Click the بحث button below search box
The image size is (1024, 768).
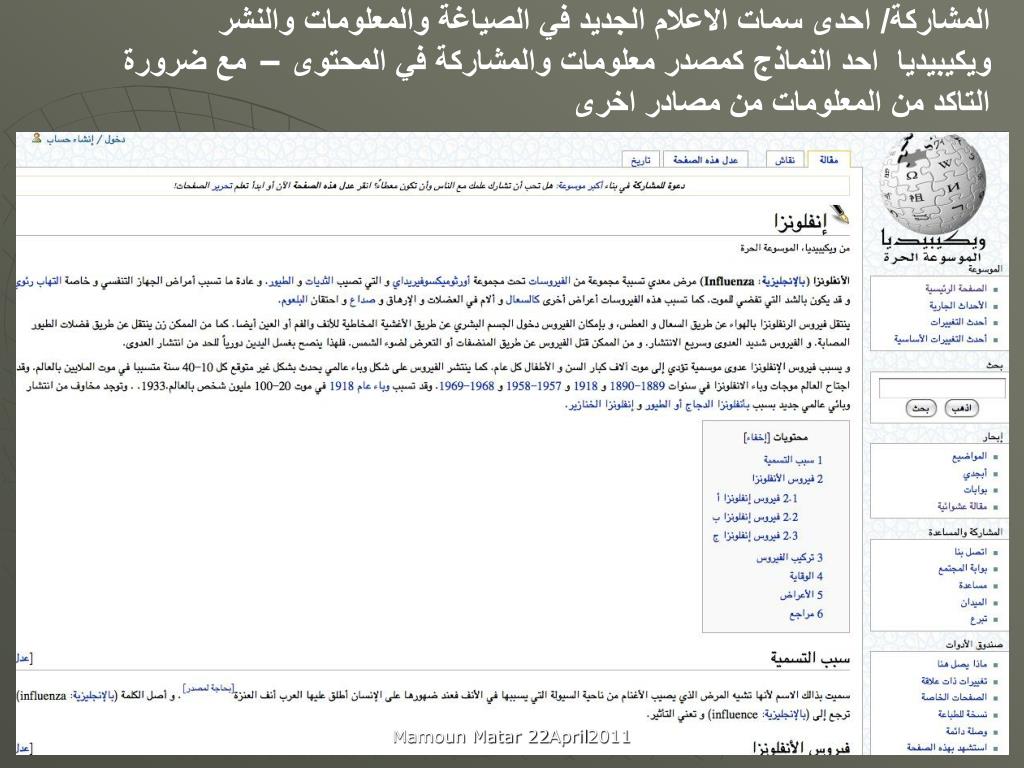[x=921, y=408]
